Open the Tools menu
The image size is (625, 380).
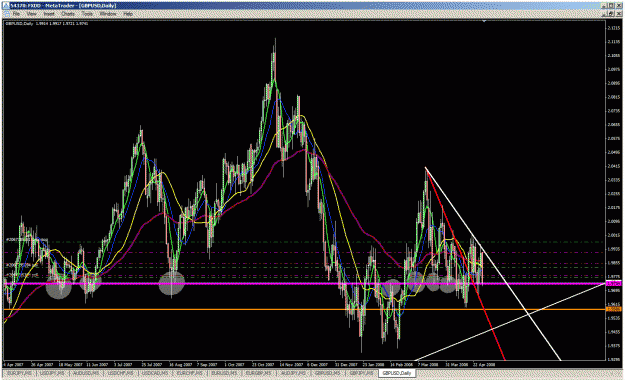[87, 14]
